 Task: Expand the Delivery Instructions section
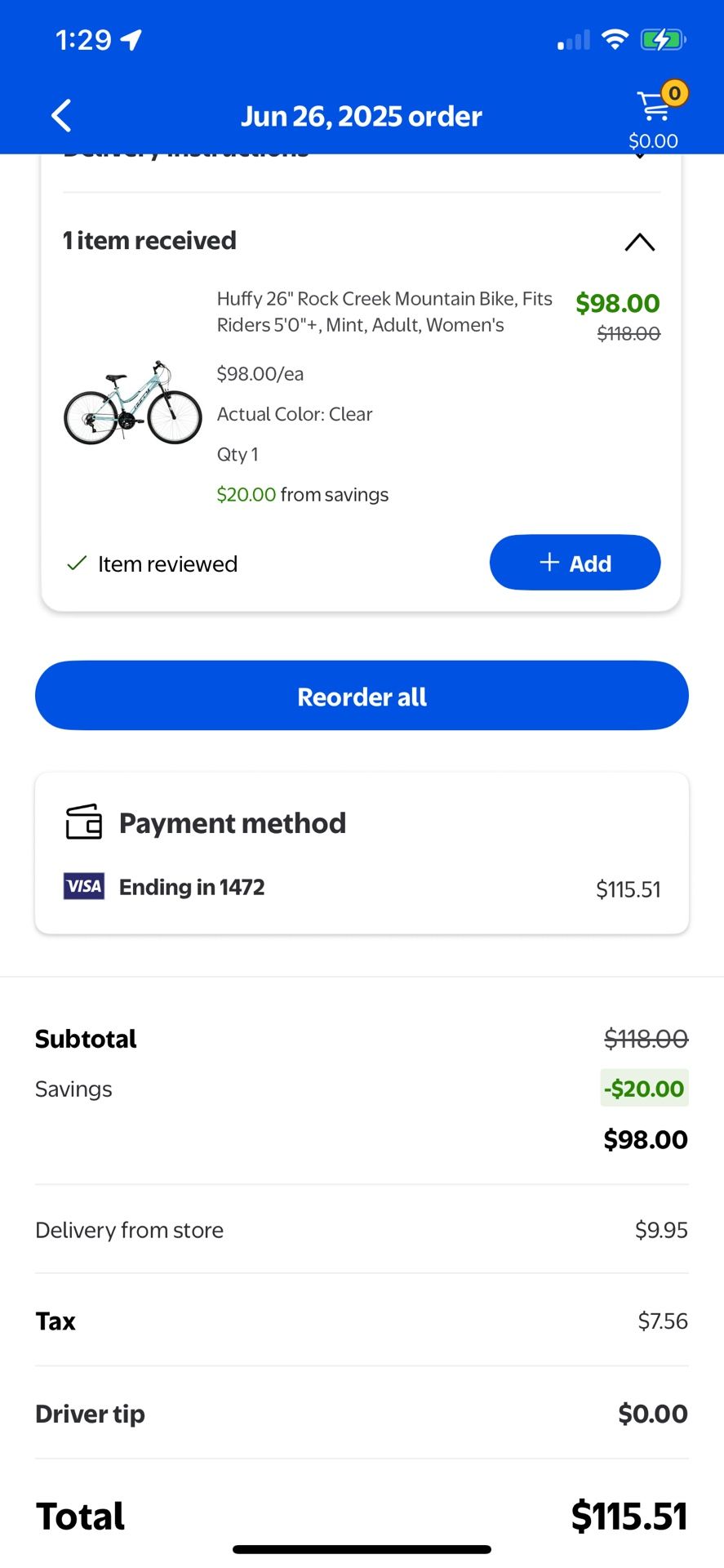click(x=640, y=155)
